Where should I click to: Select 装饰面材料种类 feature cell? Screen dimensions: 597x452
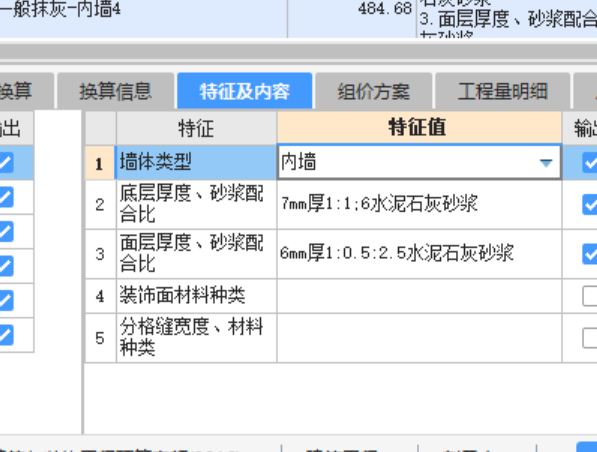point(196,296)
